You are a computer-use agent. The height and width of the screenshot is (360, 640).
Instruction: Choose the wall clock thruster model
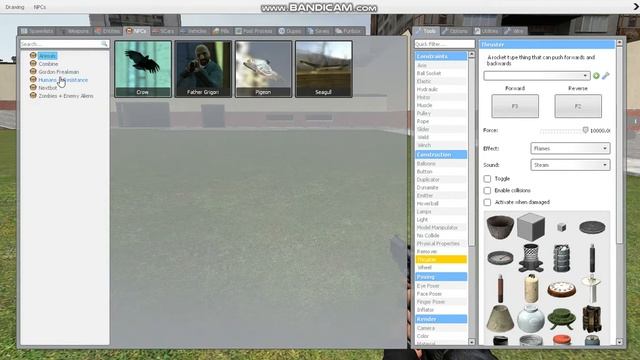562,288
